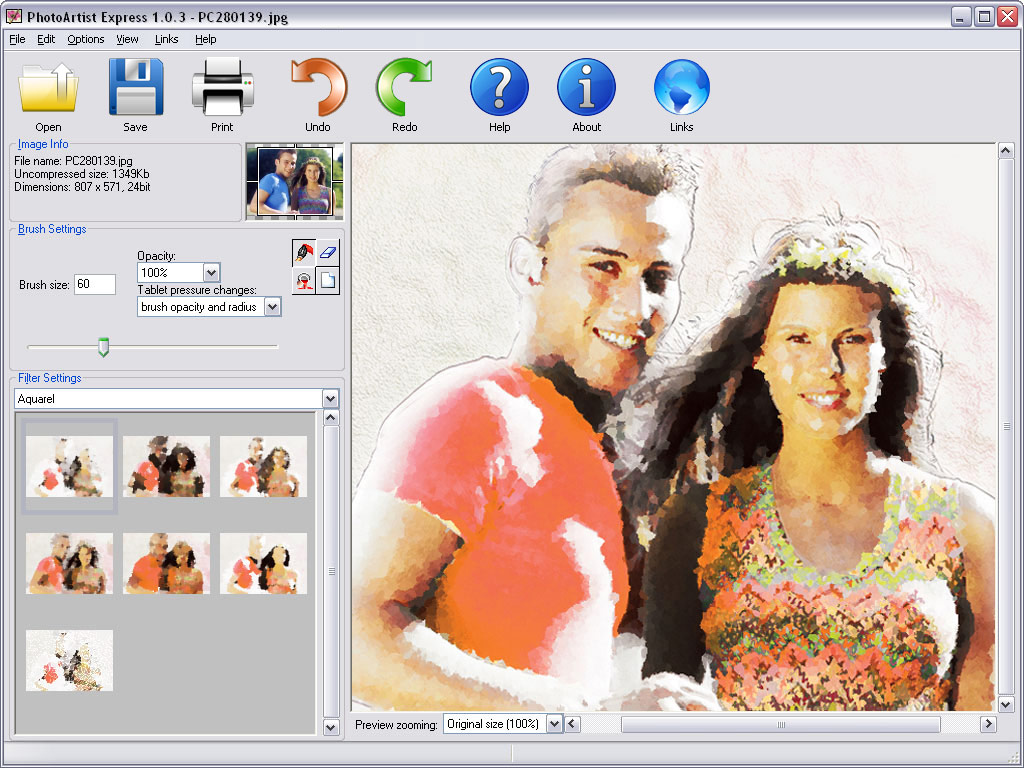1024x768 pixels.
Task: Click the canvas vertical scroll down arrow
Action: (x=1006, y=704)
